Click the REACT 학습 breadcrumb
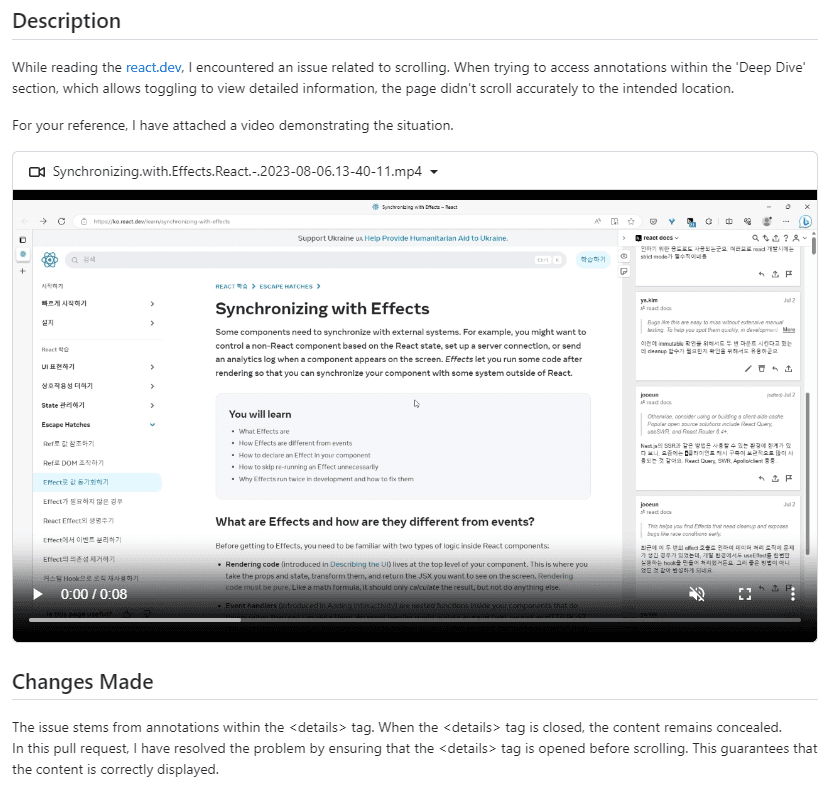The image size is (830, 789). [x=231, y=286]
